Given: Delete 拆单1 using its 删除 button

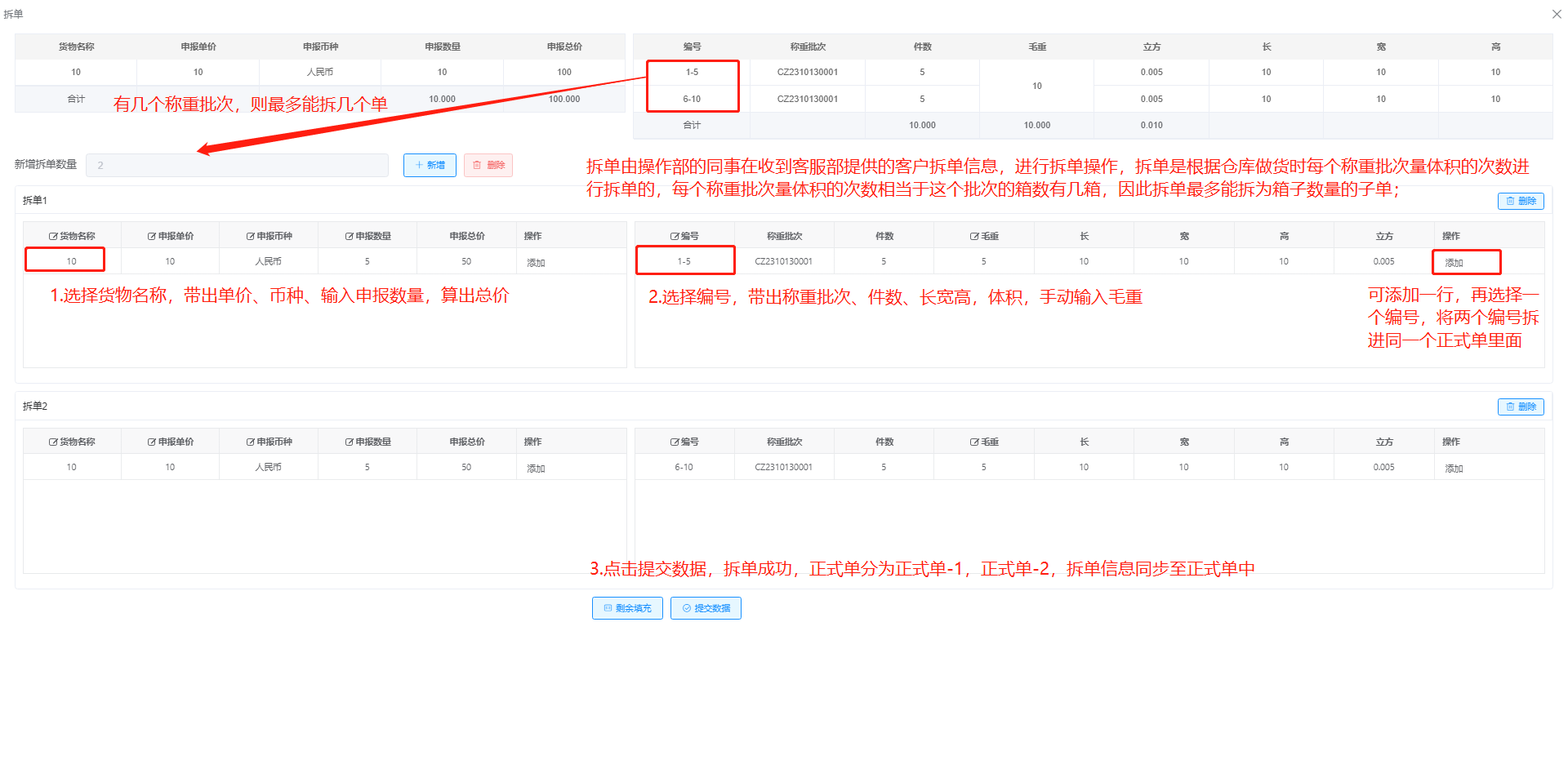Looking at the screenshot, I should (1520, 201).
